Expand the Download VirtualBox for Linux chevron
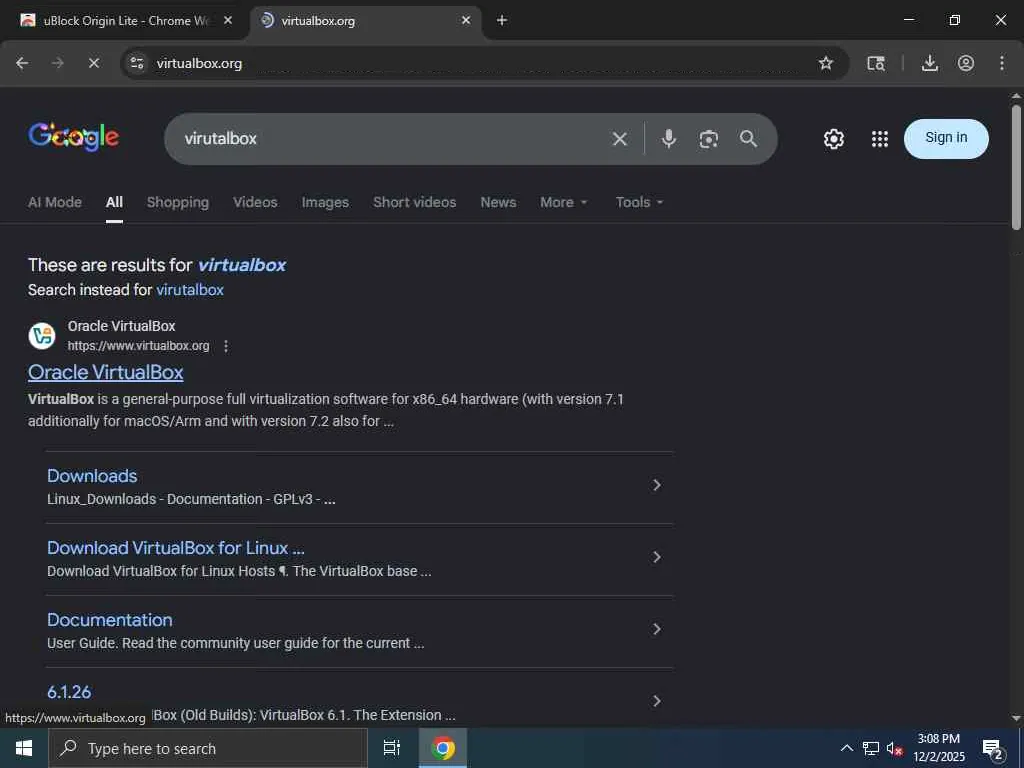Viewport: 1024px width, 768px height. pyautogui.click(x=657, y=557)
